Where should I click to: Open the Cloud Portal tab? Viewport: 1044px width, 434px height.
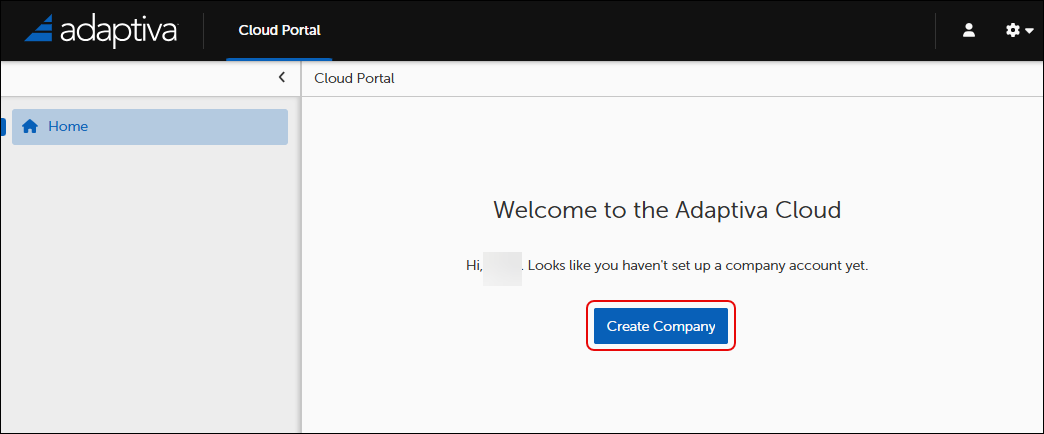click(x=280, y=31)
